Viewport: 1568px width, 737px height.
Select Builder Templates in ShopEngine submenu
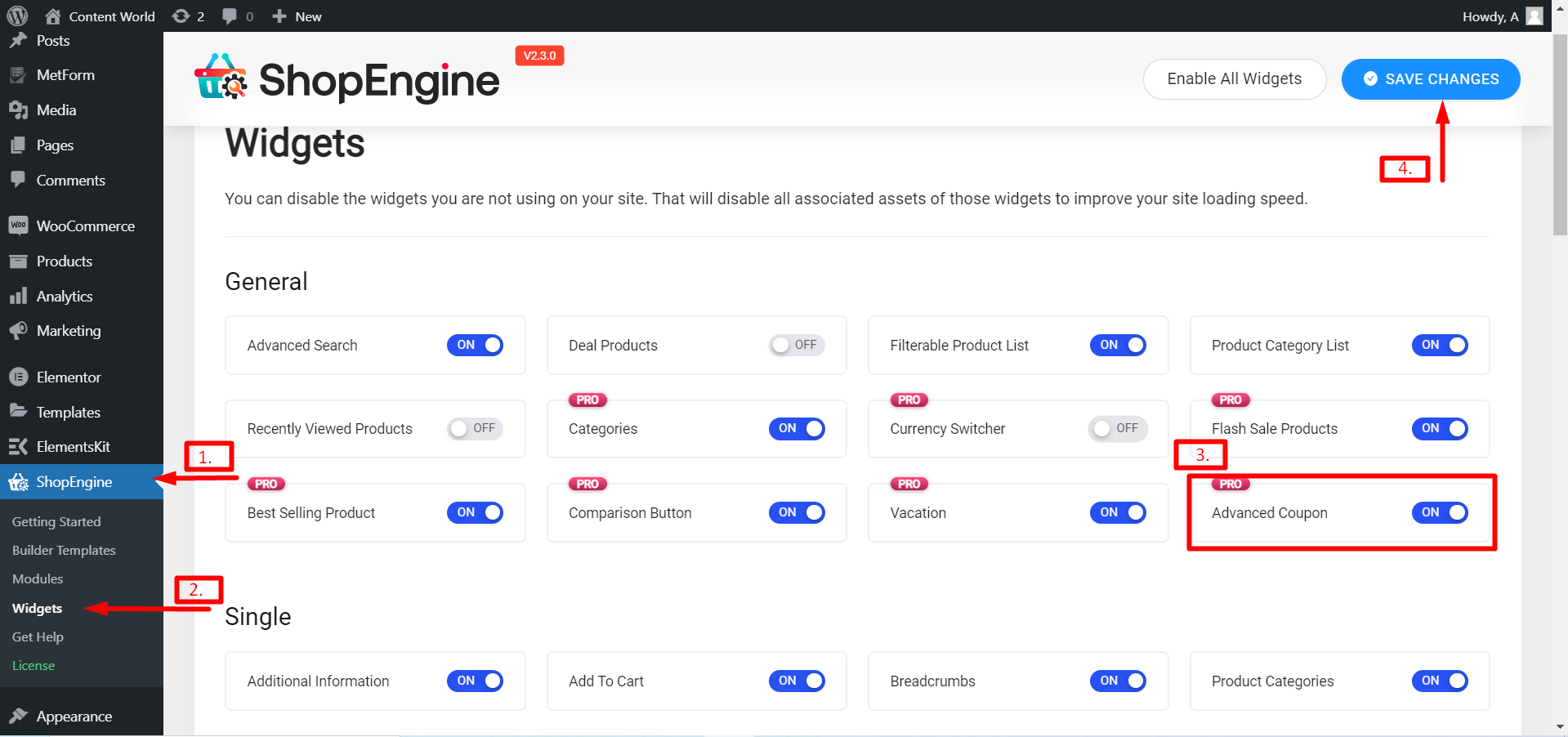coord(64,550)
